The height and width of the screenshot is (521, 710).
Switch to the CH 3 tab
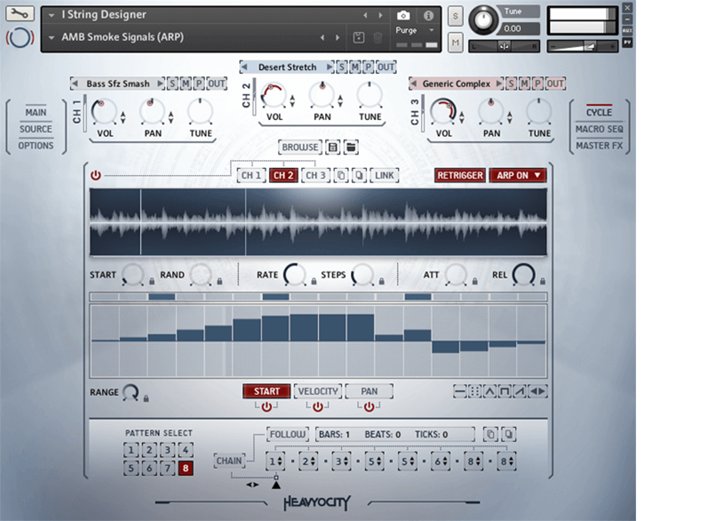pyautogui.click(x=315, y=175)
